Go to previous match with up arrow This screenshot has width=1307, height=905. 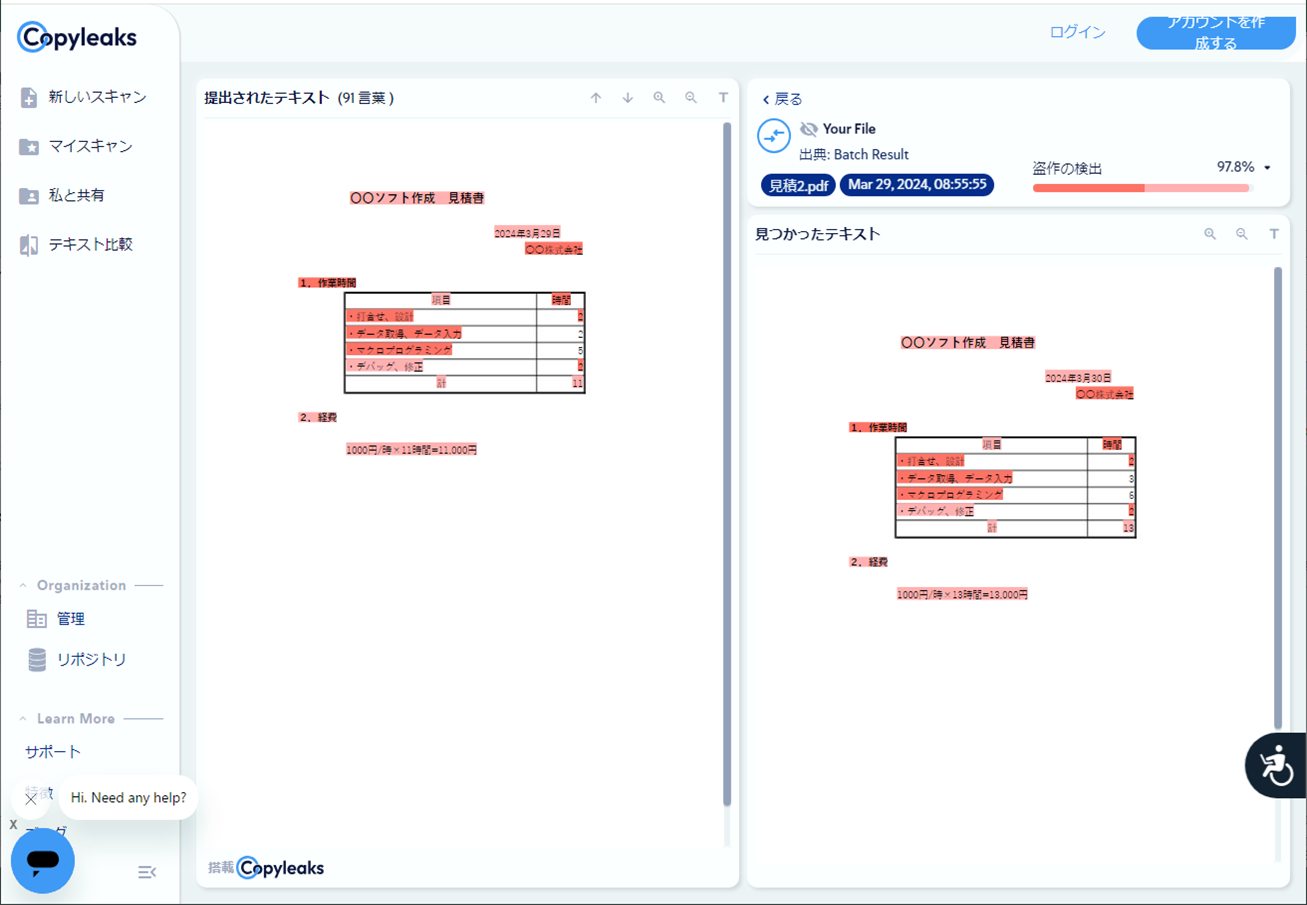596,98
